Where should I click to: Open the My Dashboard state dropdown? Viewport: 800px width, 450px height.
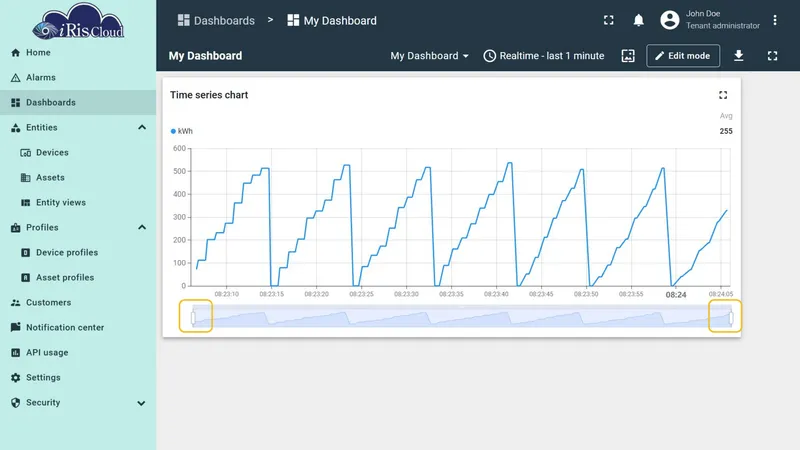tap(429, 56)
